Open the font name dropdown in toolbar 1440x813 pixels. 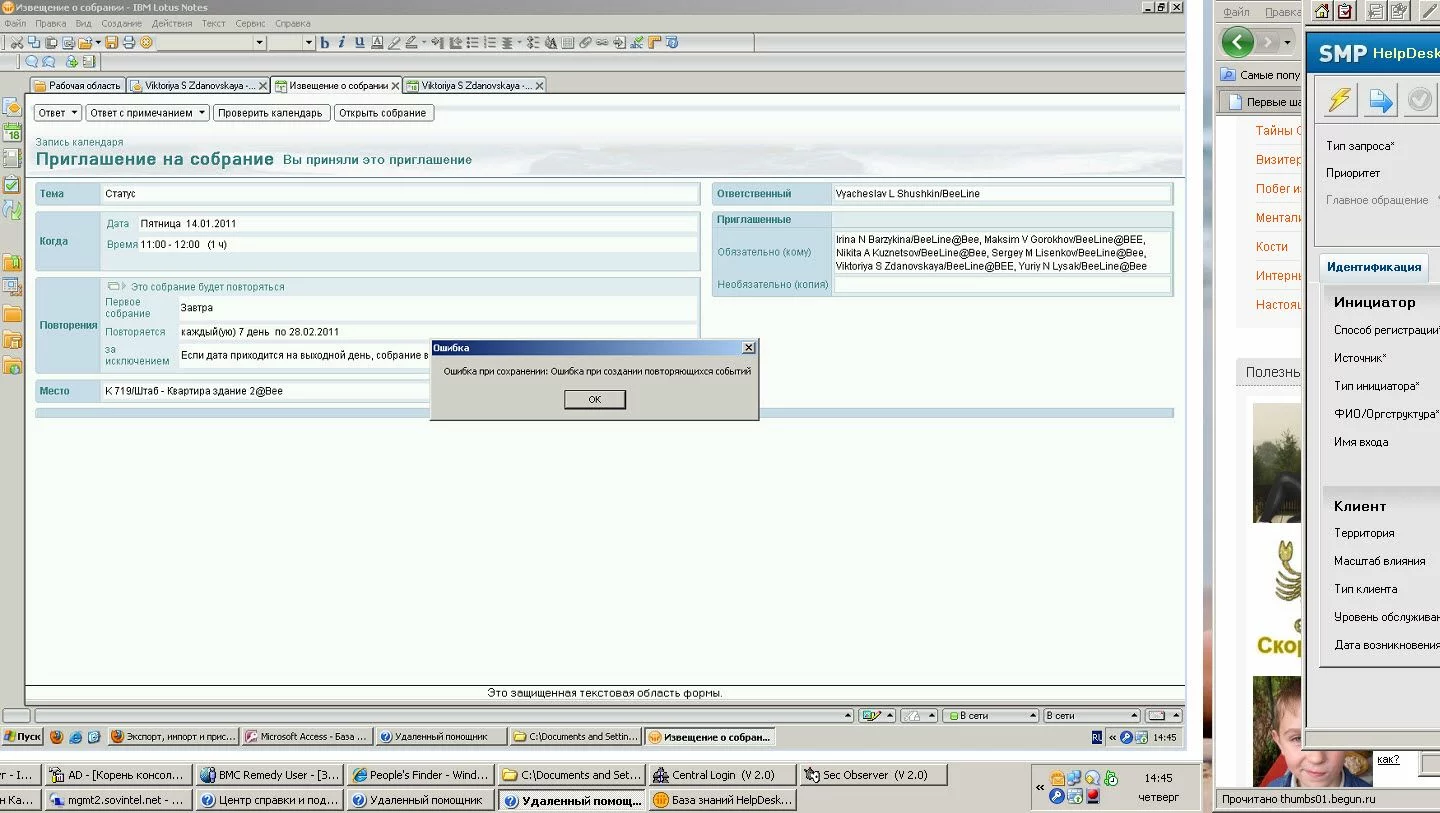259,43
